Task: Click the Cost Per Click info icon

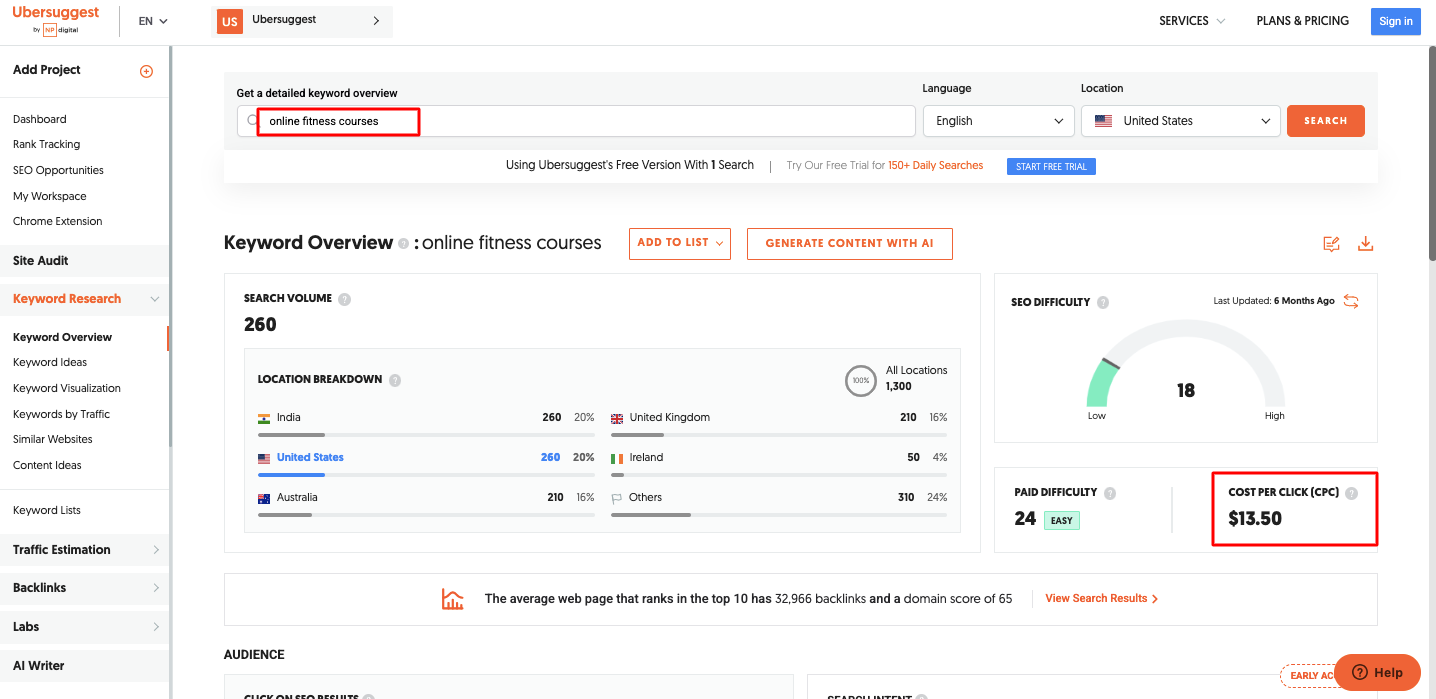Action: click(1352, 493)
